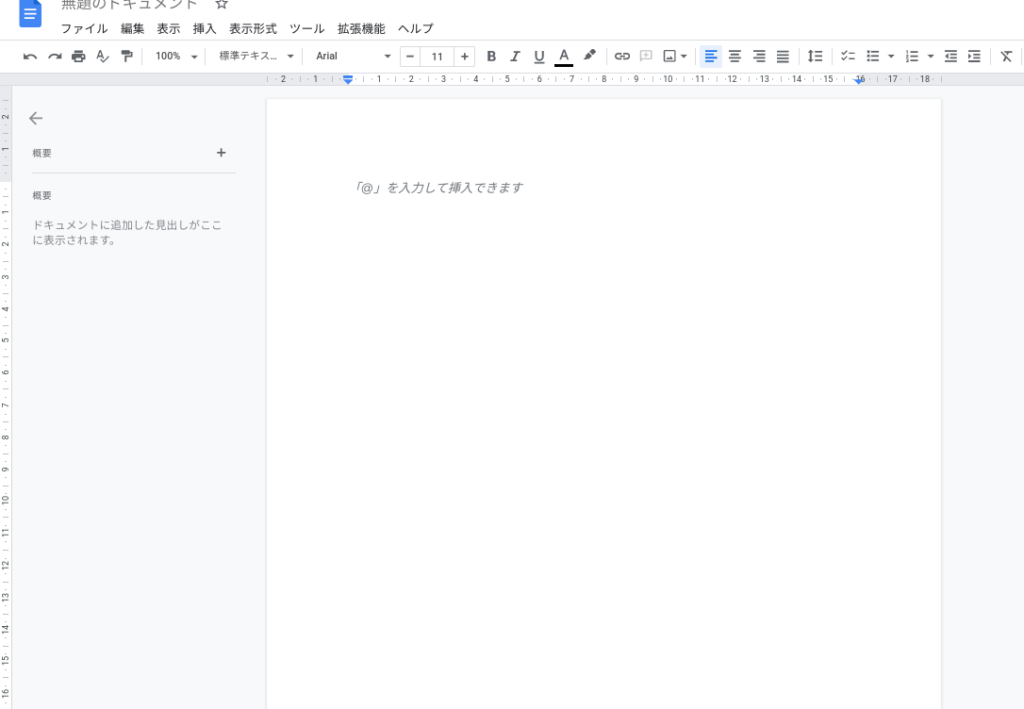
Task: Click the print icon
Action: click(78, 56)
